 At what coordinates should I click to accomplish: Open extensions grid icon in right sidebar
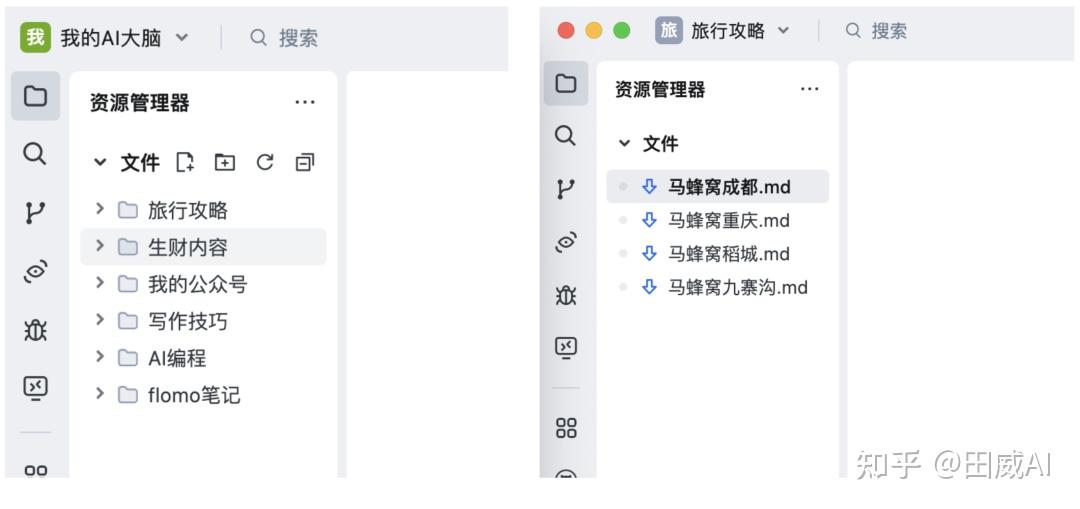click(565, 428)
